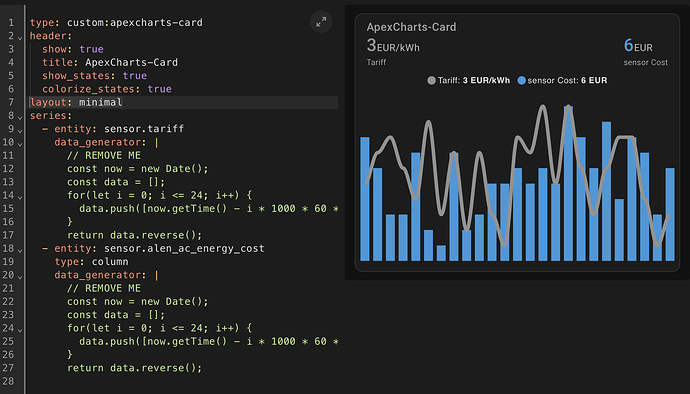Collapse the series block on line 8

pos(20,118)
